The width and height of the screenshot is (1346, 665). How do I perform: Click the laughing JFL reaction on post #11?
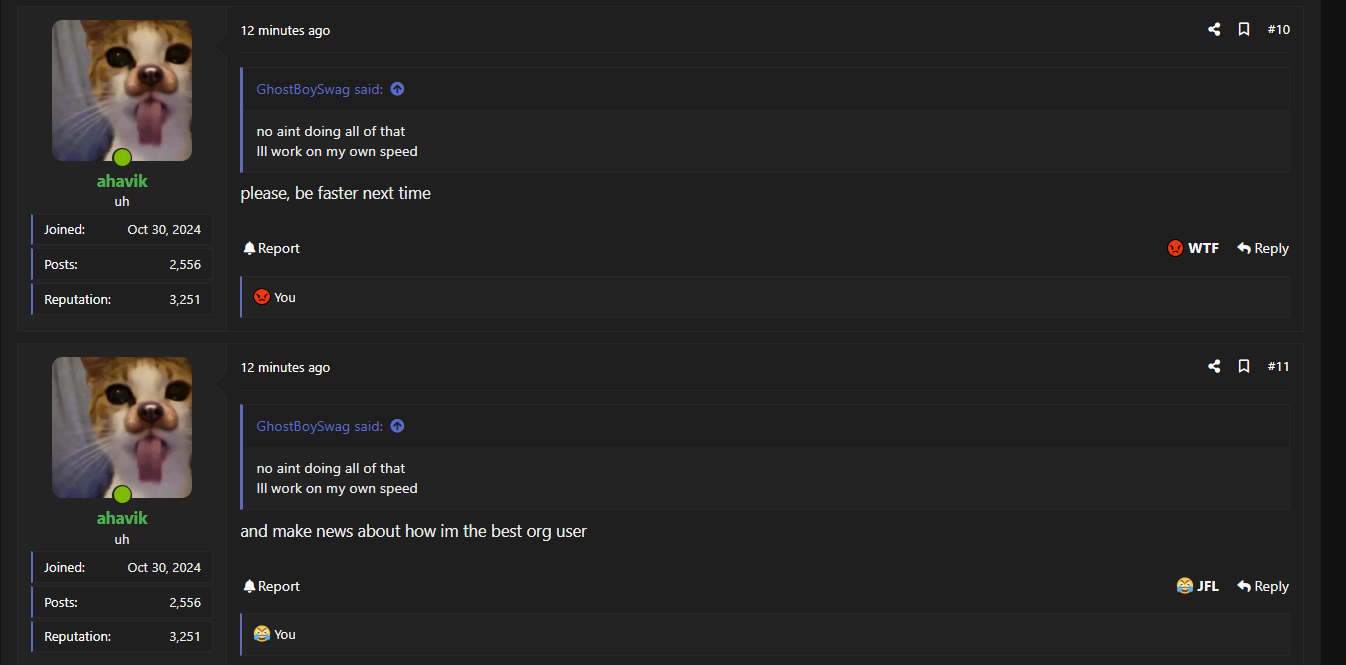point(1198,586)
